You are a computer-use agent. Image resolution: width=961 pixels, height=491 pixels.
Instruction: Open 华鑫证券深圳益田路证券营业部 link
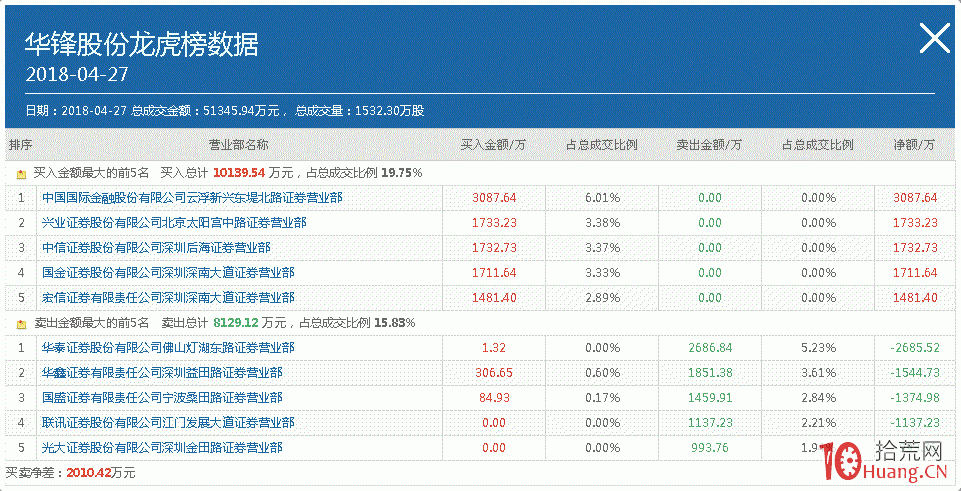[x=162, y=373]
